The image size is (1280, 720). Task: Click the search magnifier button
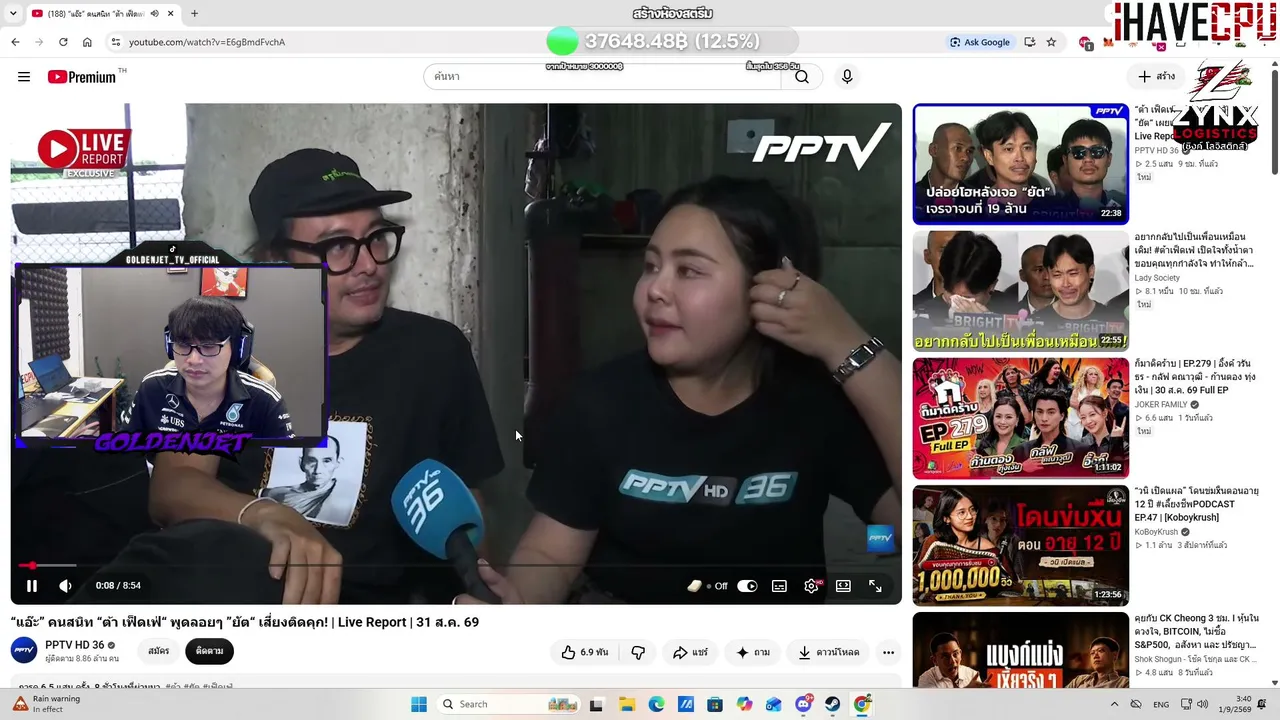point(801,77)
